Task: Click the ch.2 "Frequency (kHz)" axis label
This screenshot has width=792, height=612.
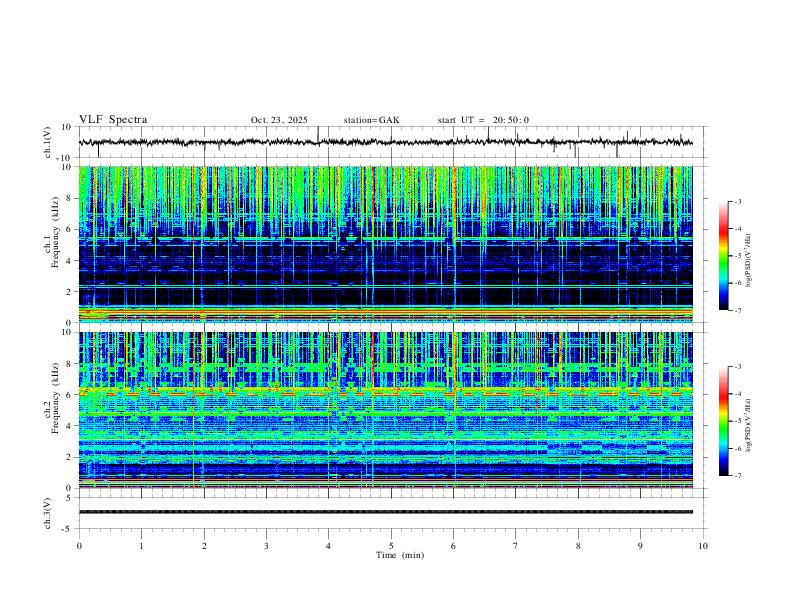Action: click(x=55, y=397)
